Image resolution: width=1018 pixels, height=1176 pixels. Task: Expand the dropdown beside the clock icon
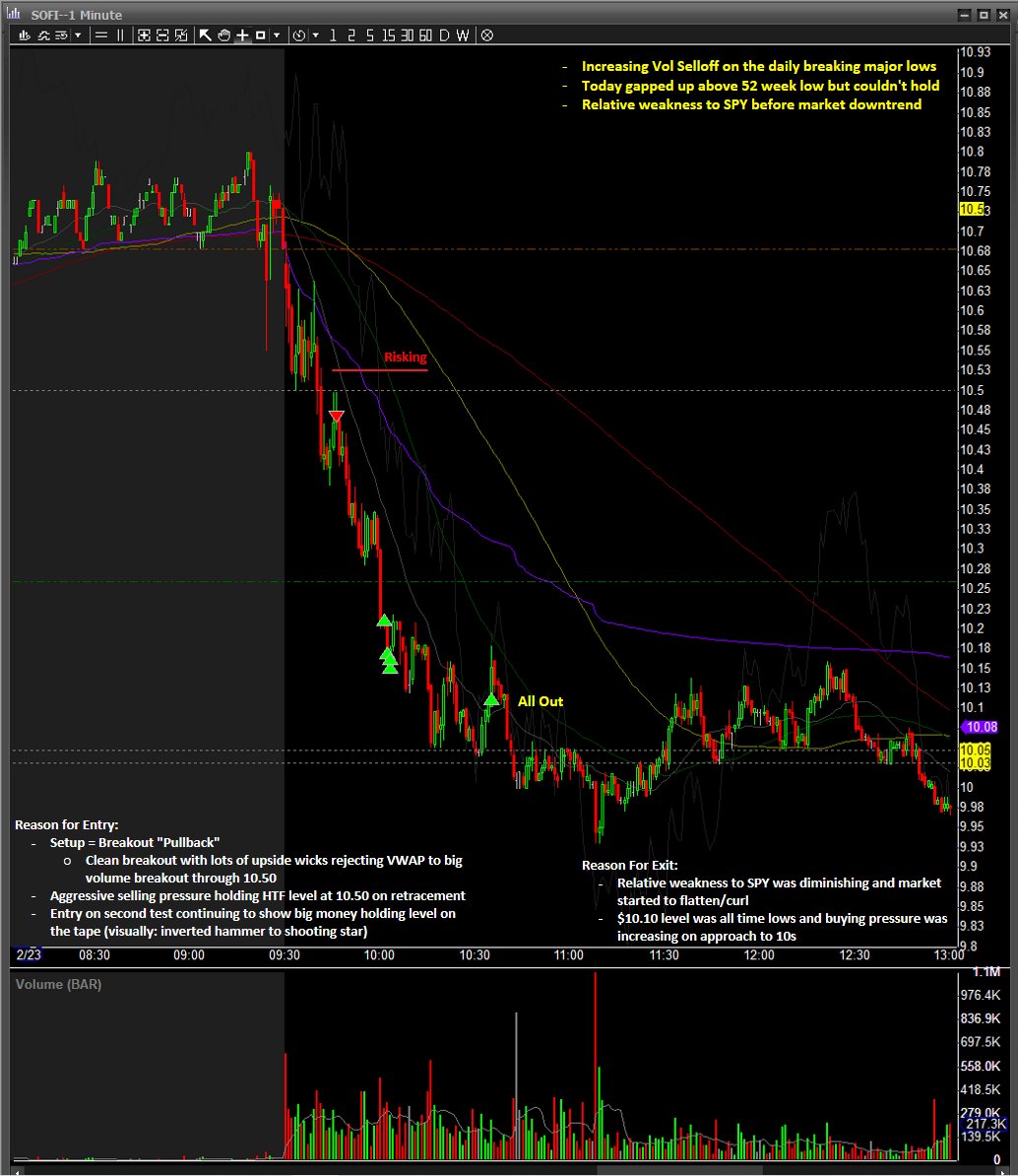(316, 35)
